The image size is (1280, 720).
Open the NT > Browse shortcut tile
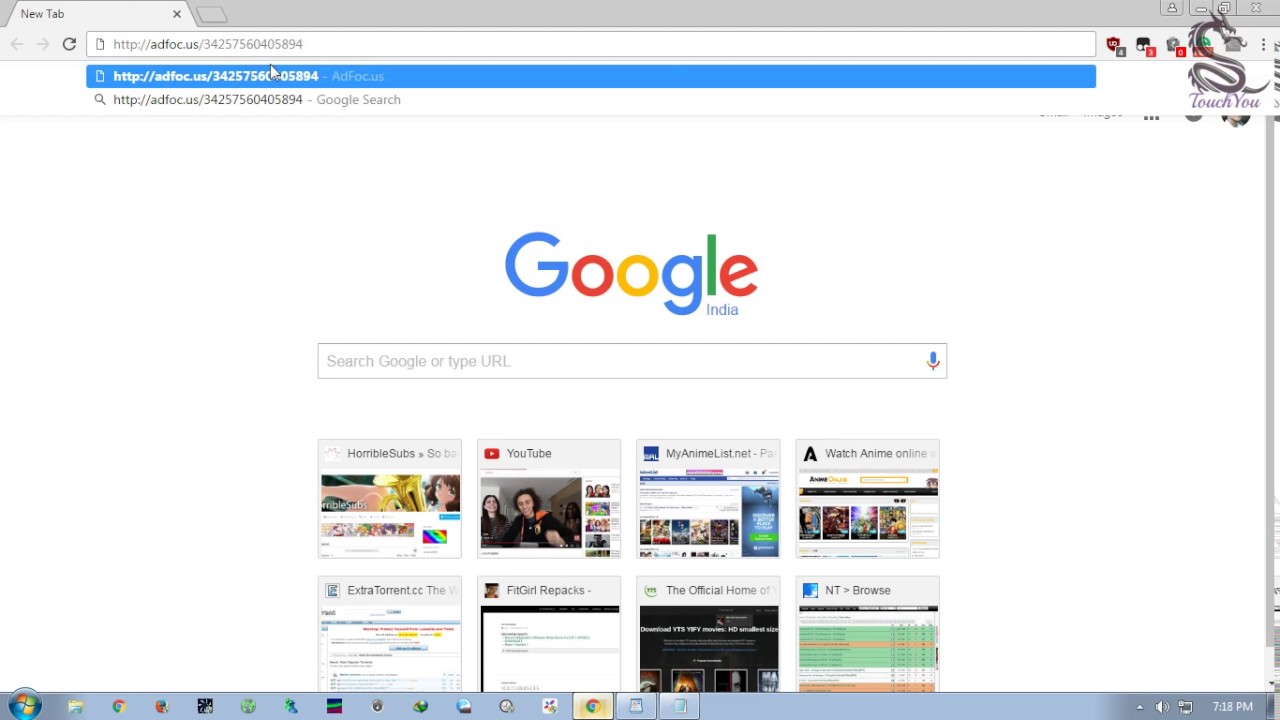point(867,634)
